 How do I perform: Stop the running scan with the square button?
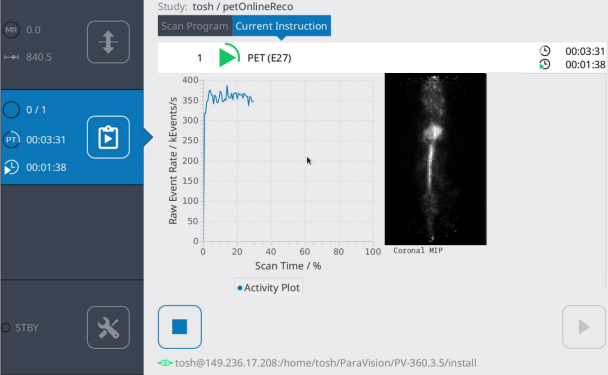(x=180, y=327)
